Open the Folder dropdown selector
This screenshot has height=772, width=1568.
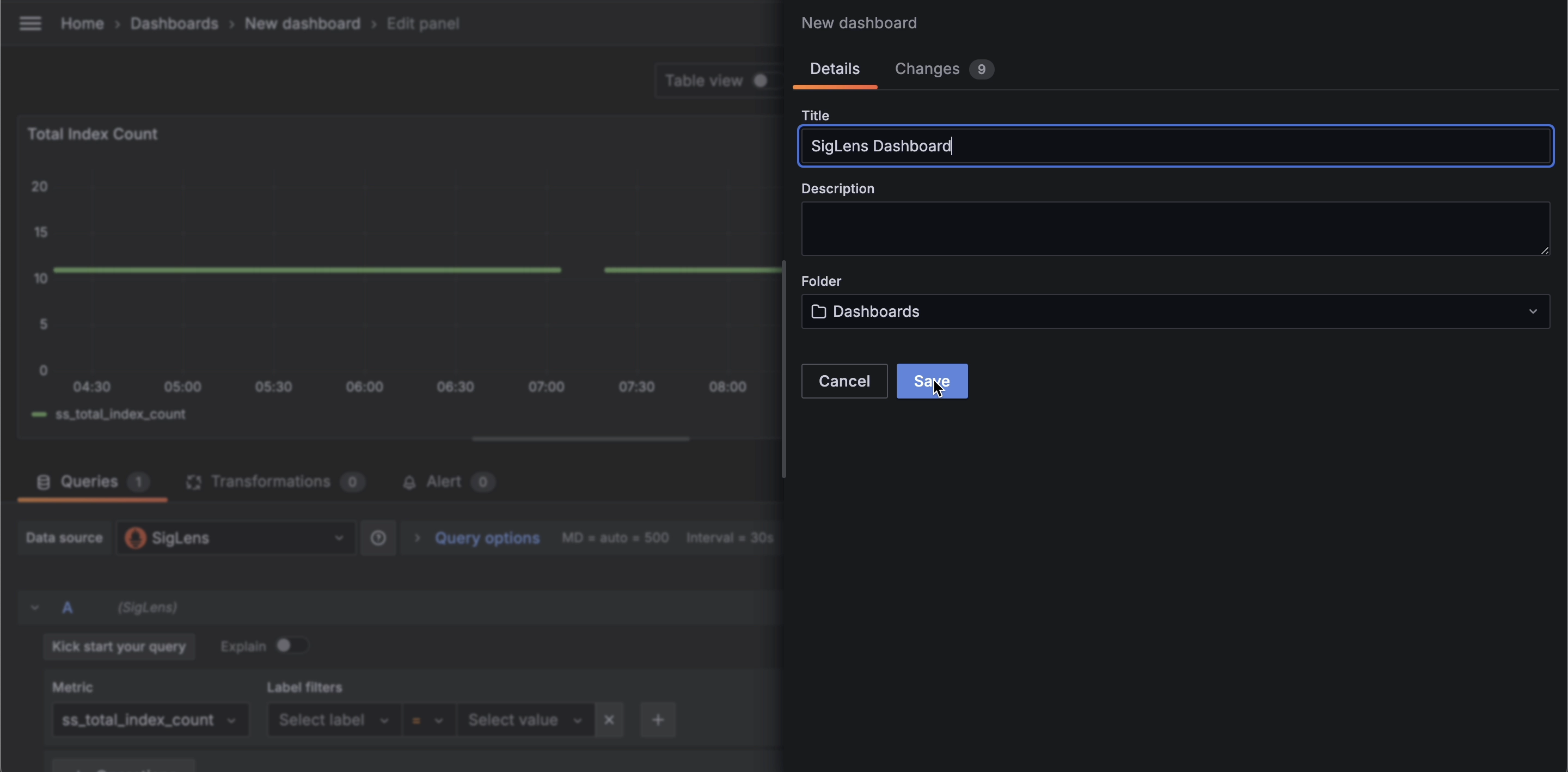(1175, 312)
